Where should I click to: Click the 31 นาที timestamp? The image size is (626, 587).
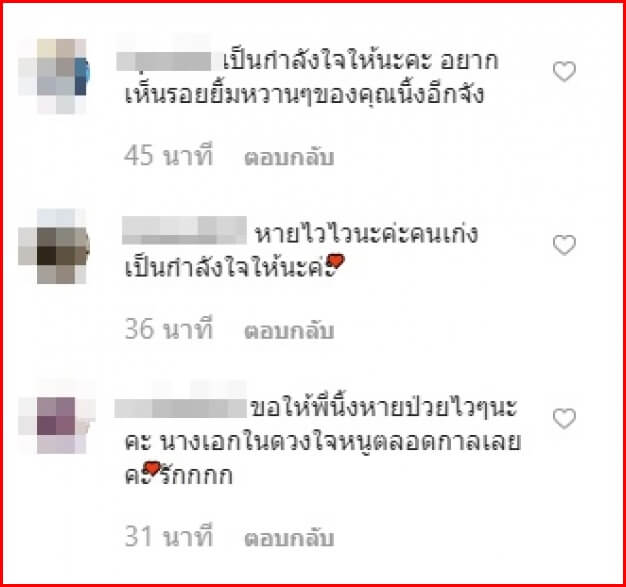(x=168, y=536)
